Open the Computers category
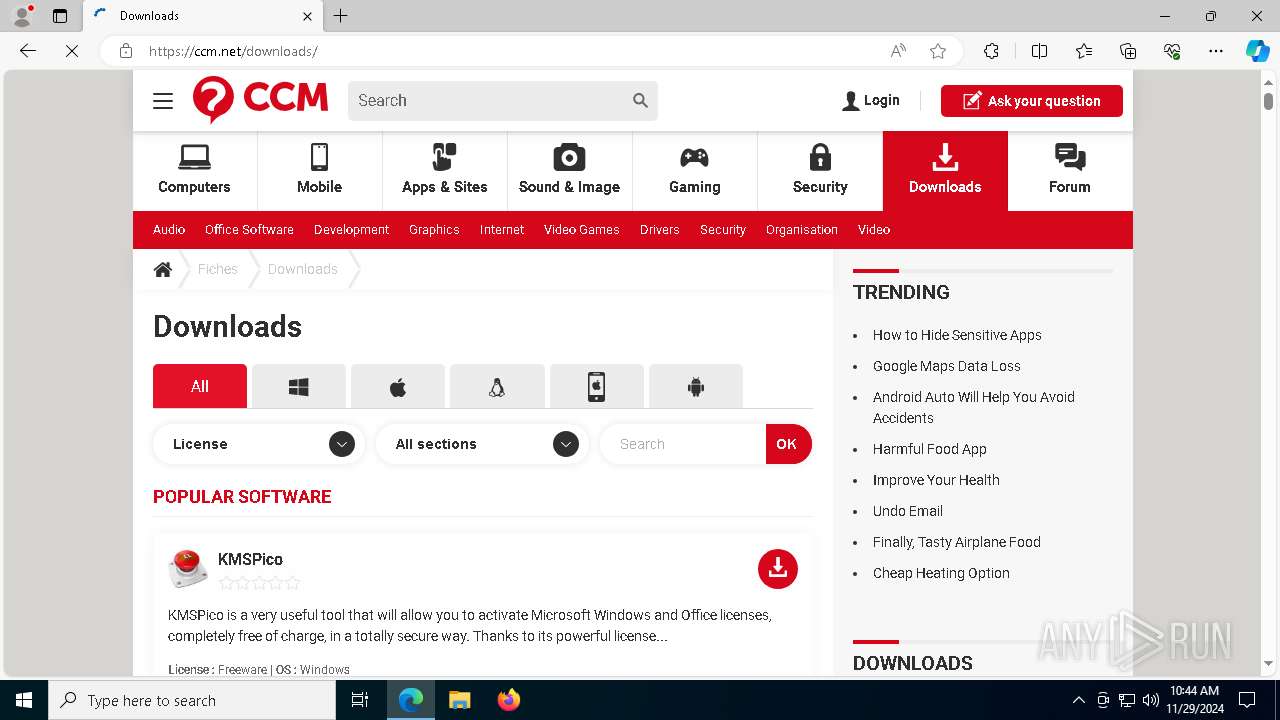Viewport: 1280px width, 720px height. [x=194, y=170]
